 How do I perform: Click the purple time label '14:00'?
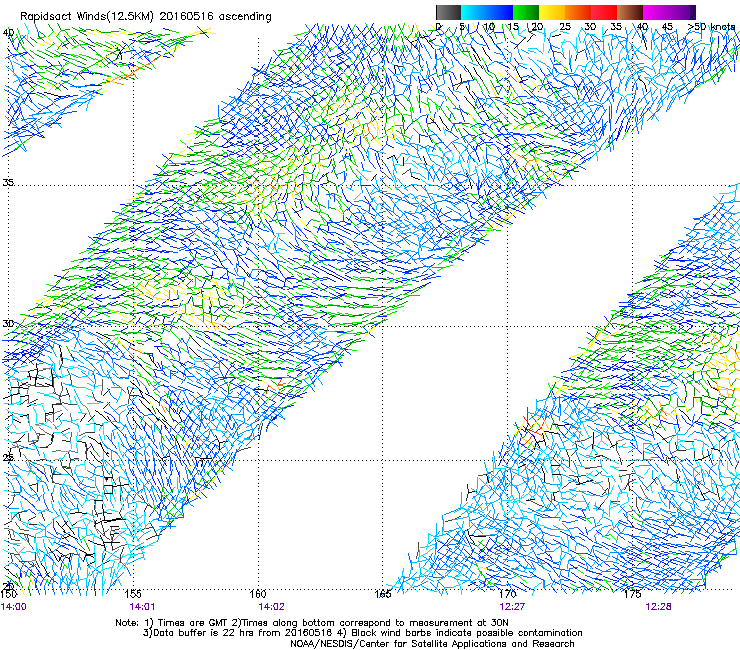pos(14,607)
